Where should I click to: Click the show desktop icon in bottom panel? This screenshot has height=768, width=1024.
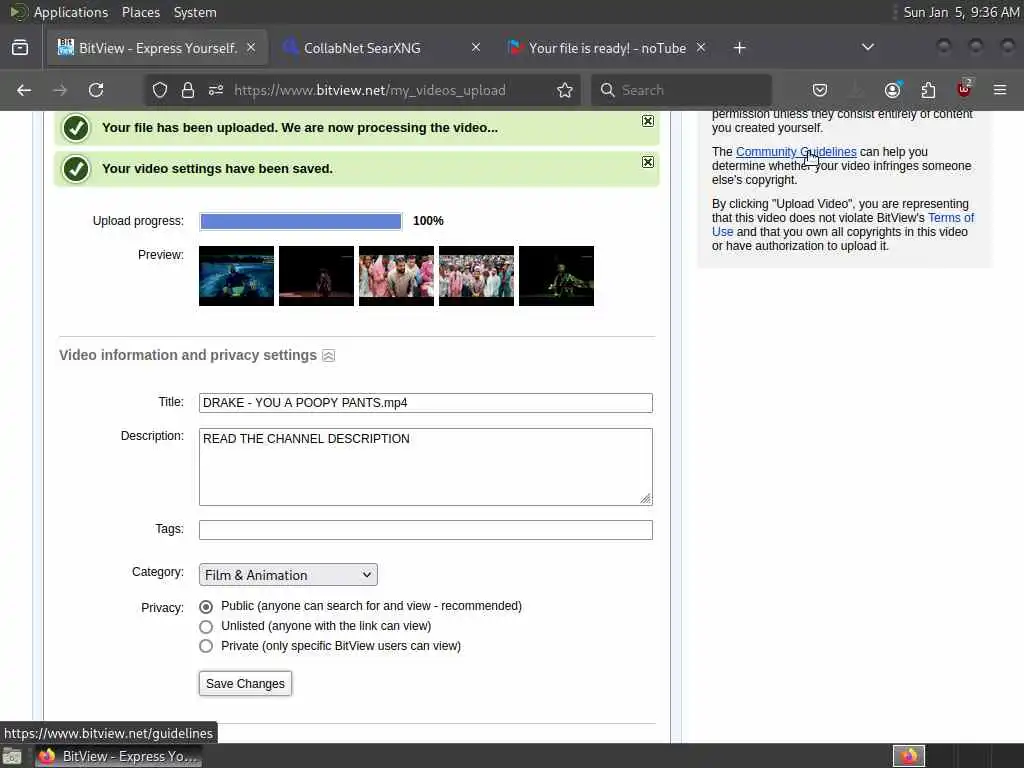pos(12,757)
